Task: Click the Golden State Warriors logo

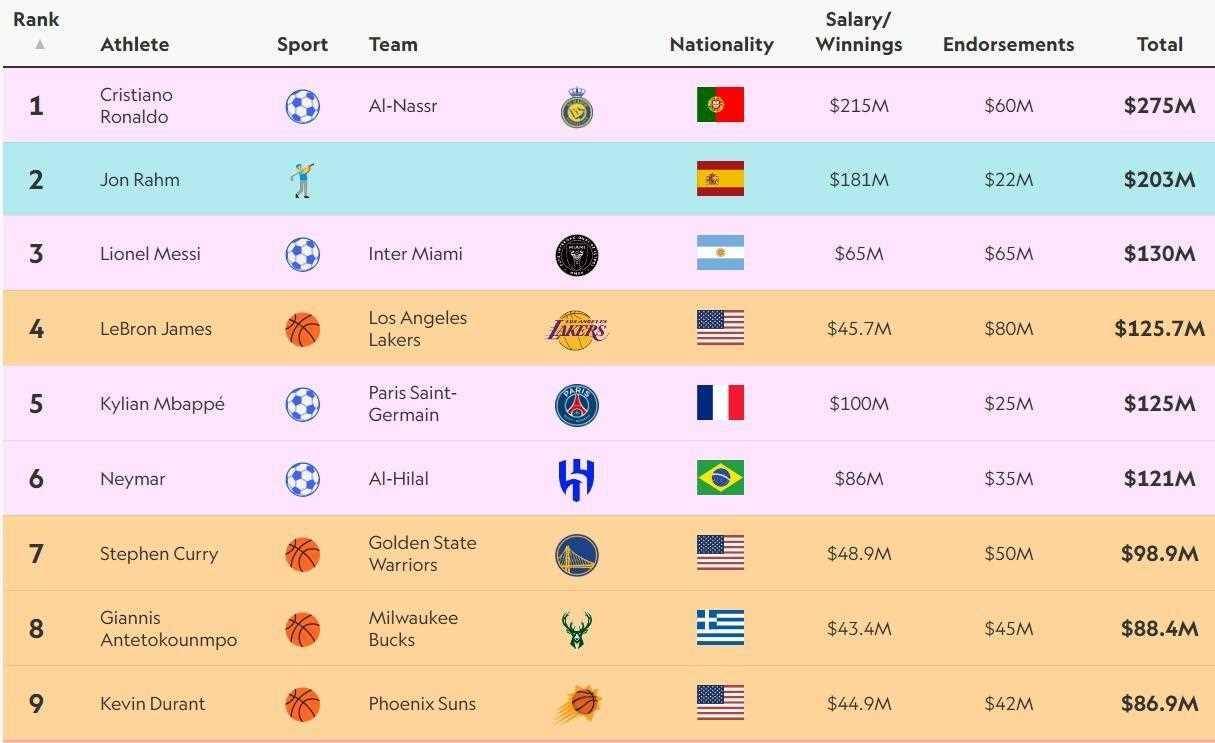Action: [x=577, y=554]
